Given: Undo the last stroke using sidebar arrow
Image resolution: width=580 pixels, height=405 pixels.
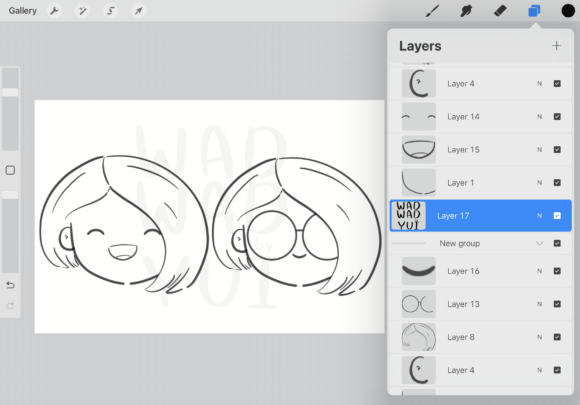Looking at the screenshot, I should pyautogui.click(x=10, y=285).
